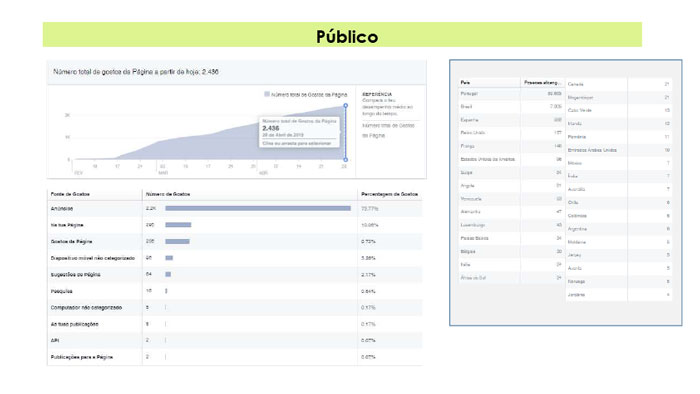Select África do Sul in the country table

(x=473, y=278)
